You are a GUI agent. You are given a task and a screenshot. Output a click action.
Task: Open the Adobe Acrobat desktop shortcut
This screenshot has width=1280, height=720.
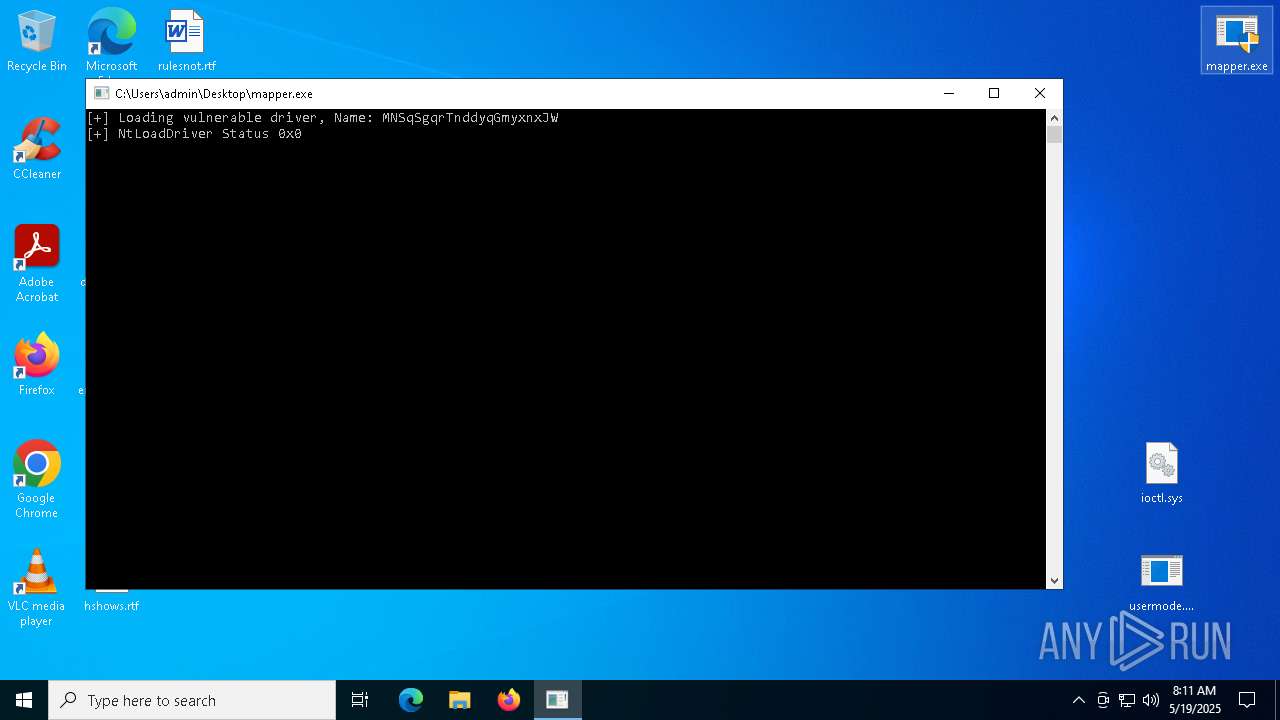[x=37, y=264]
